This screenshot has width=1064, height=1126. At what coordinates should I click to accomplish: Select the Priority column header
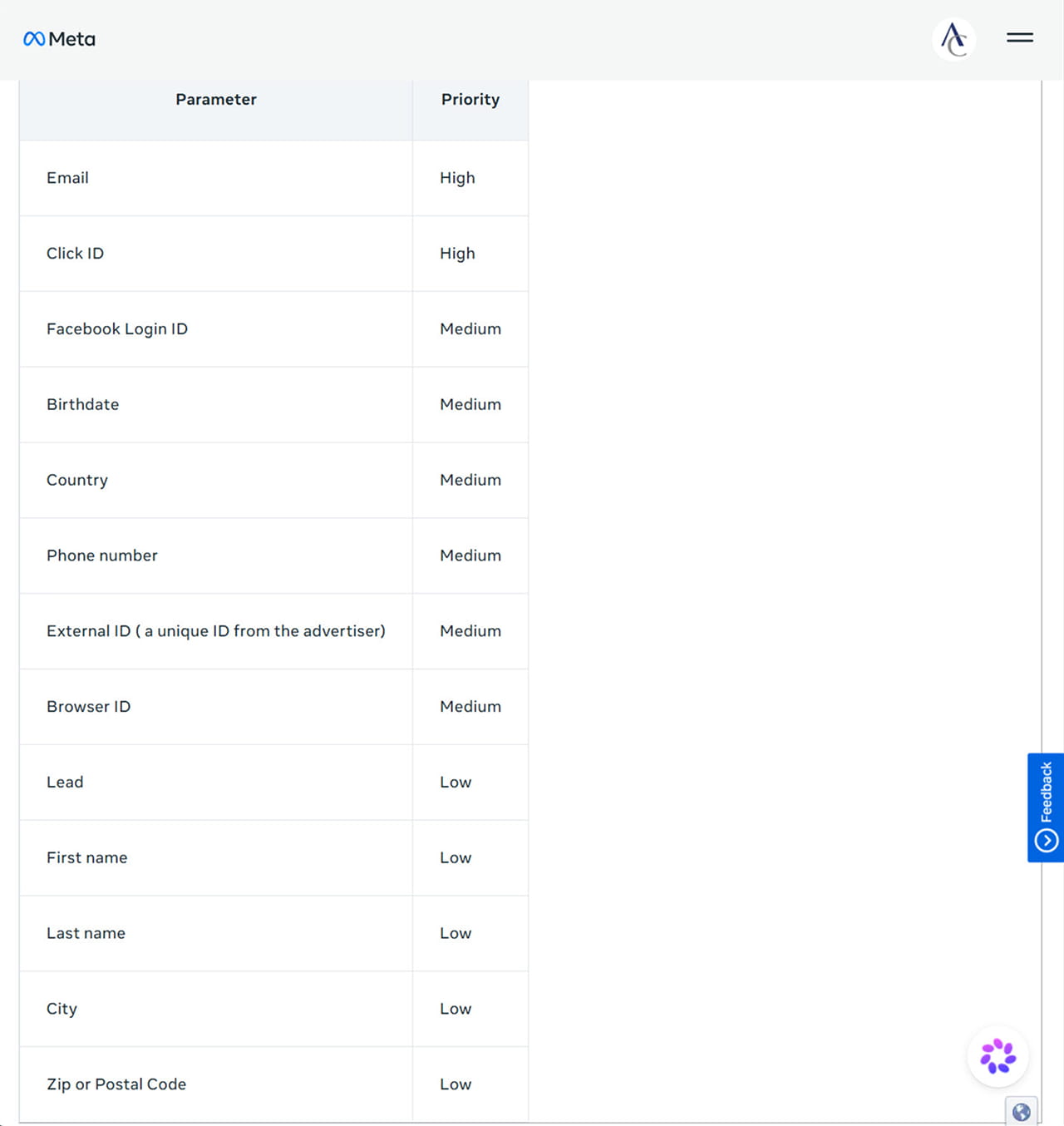point(470,100)
